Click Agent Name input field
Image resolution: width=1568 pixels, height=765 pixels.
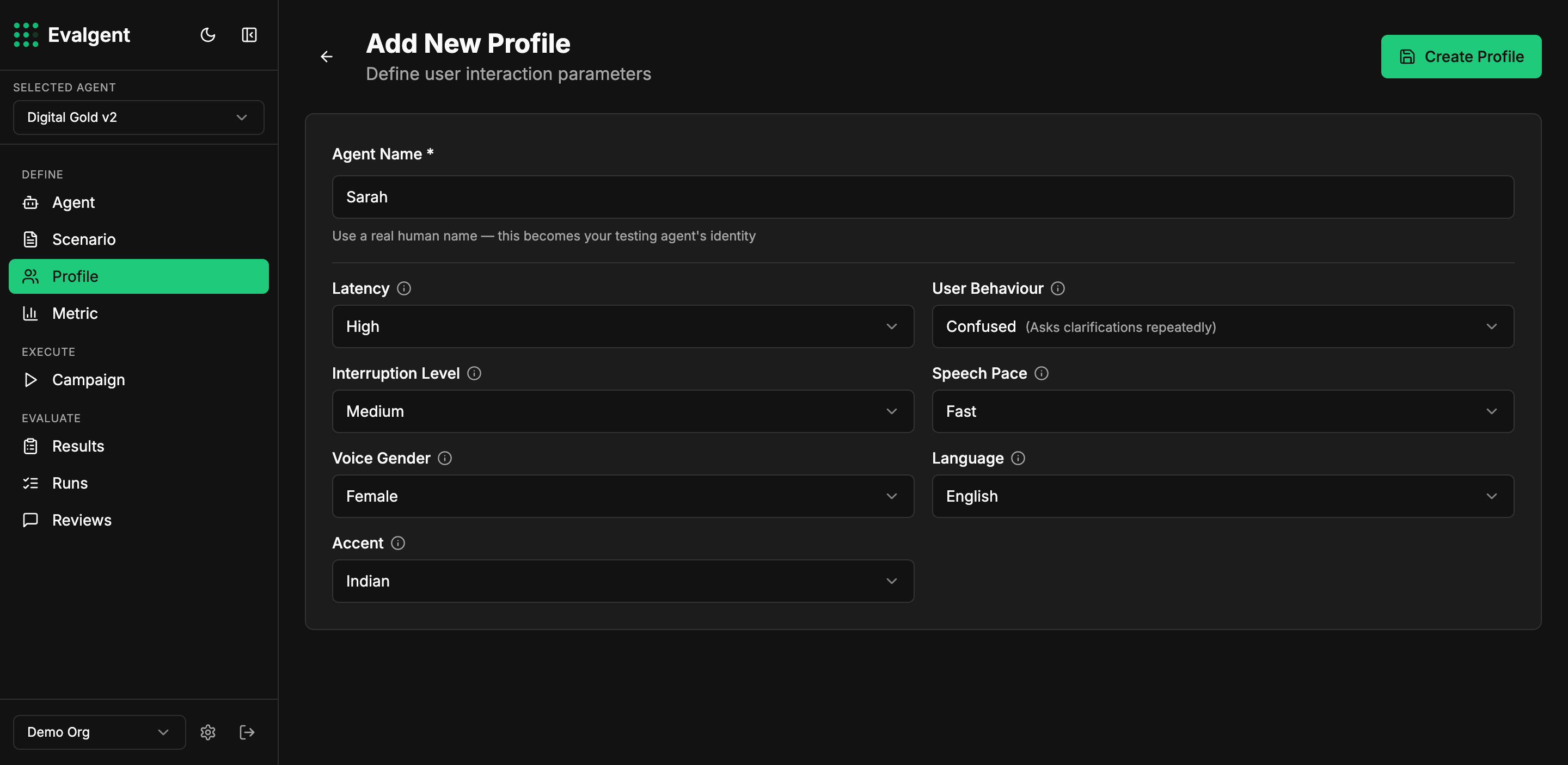[922, 197]
